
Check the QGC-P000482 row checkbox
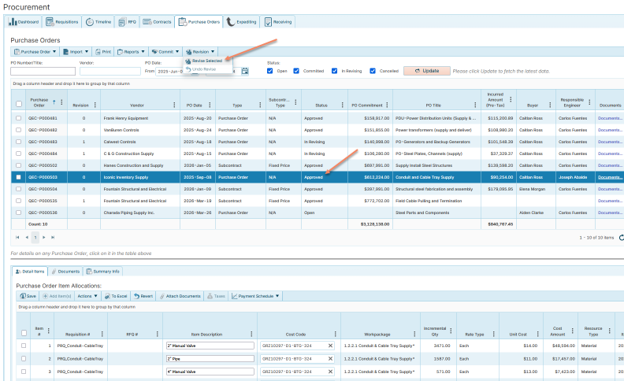(18, 130)
